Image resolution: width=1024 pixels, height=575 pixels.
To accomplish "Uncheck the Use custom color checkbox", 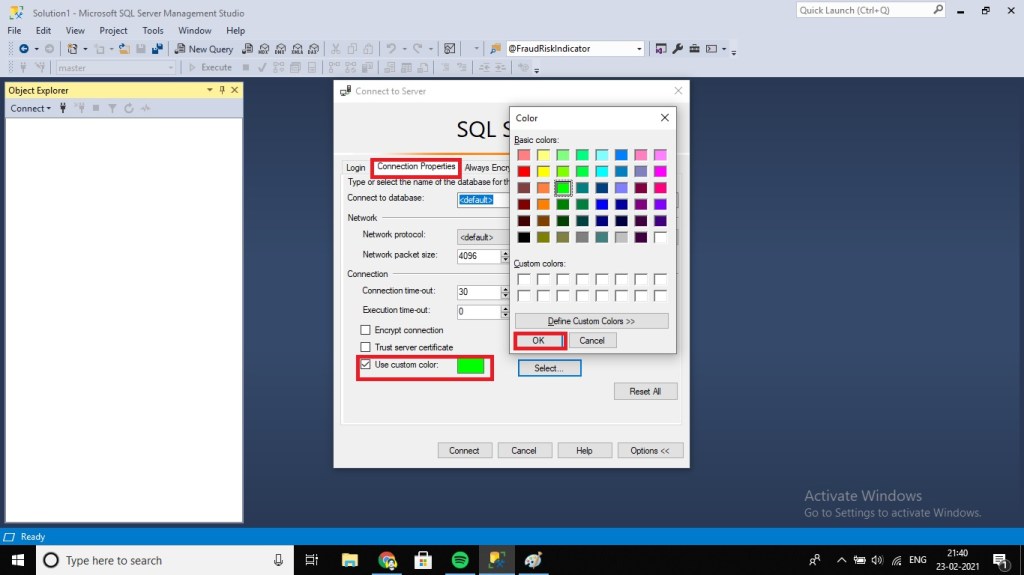I will pos(365,365).
